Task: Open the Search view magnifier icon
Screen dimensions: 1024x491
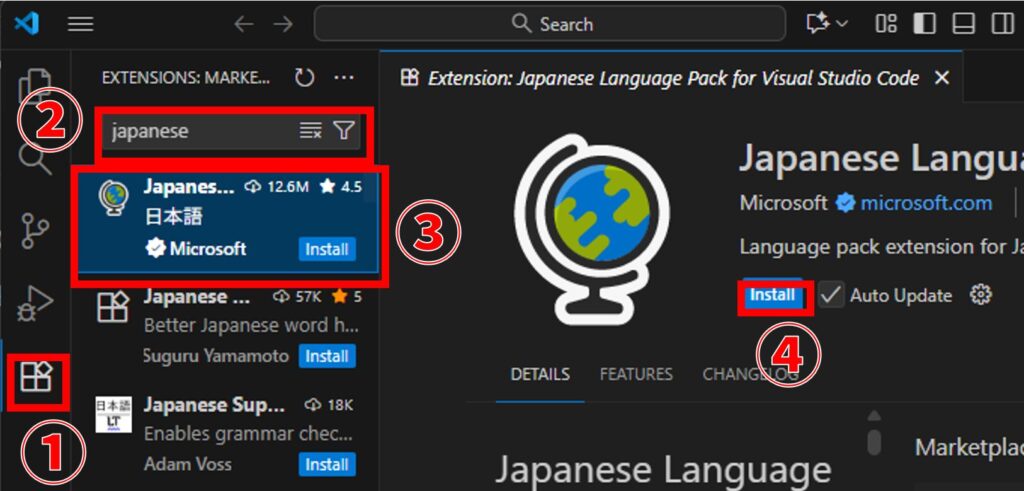Action: coord(35,160)
